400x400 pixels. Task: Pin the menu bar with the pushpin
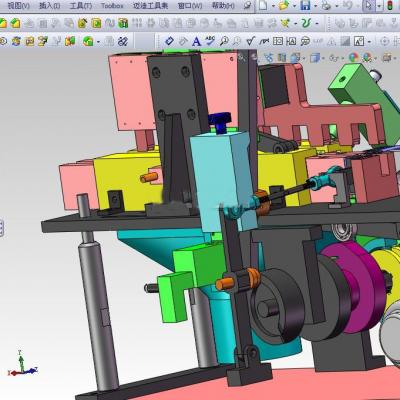point(247,5)
